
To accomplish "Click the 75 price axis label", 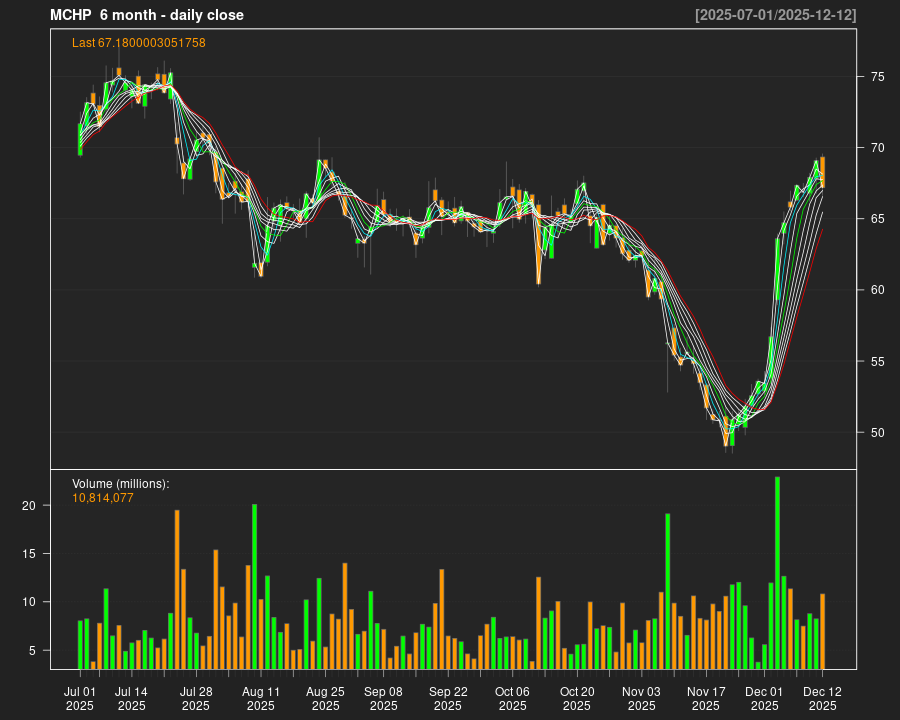I will [x=877, y=77].
